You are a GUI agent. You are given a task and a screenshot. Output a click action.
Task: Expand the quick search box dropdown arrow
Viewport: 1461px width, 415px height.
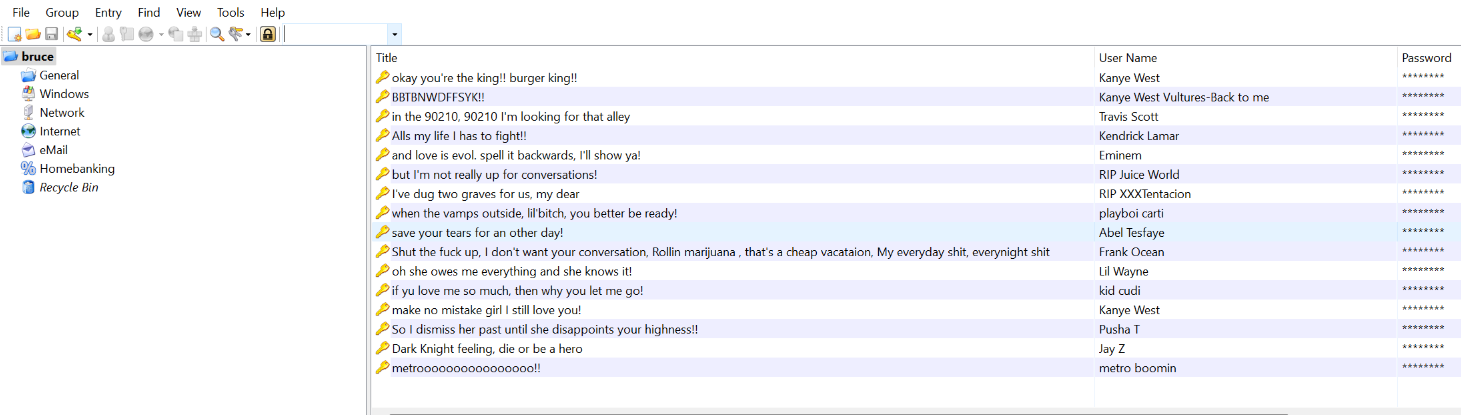point(395,35)
